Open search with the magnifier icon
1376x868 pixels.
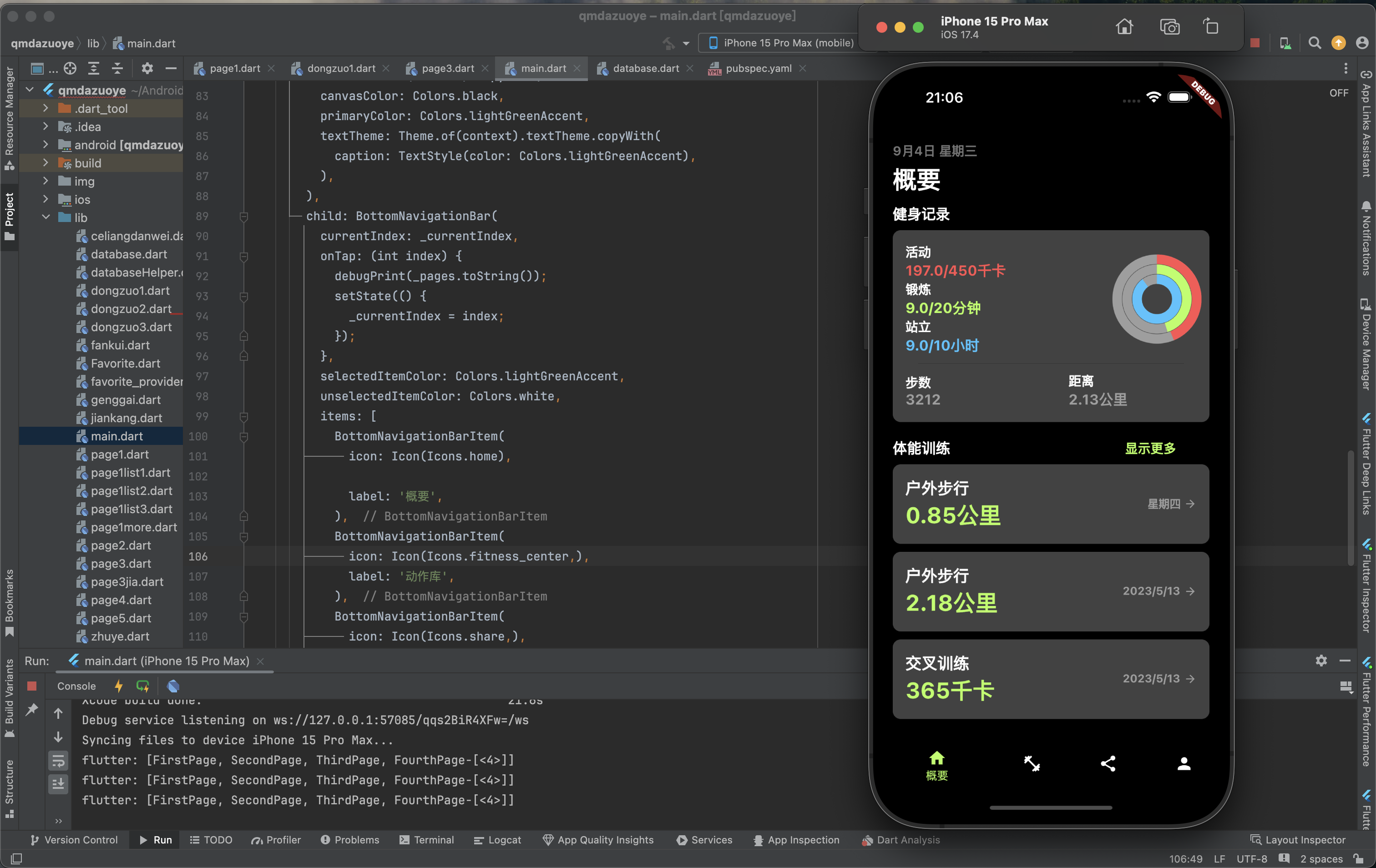pyautogui.click(x=1315, y=43)
